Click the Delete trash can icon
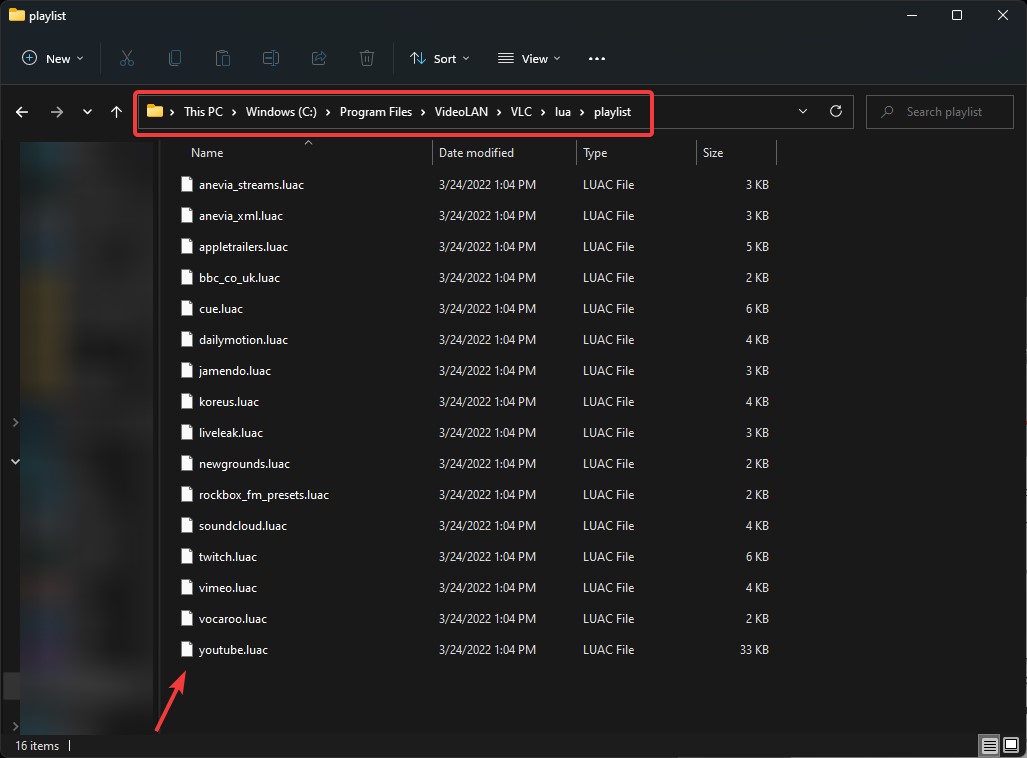Viewport: 1027px width, 758px height. click(x=367, y=58)
